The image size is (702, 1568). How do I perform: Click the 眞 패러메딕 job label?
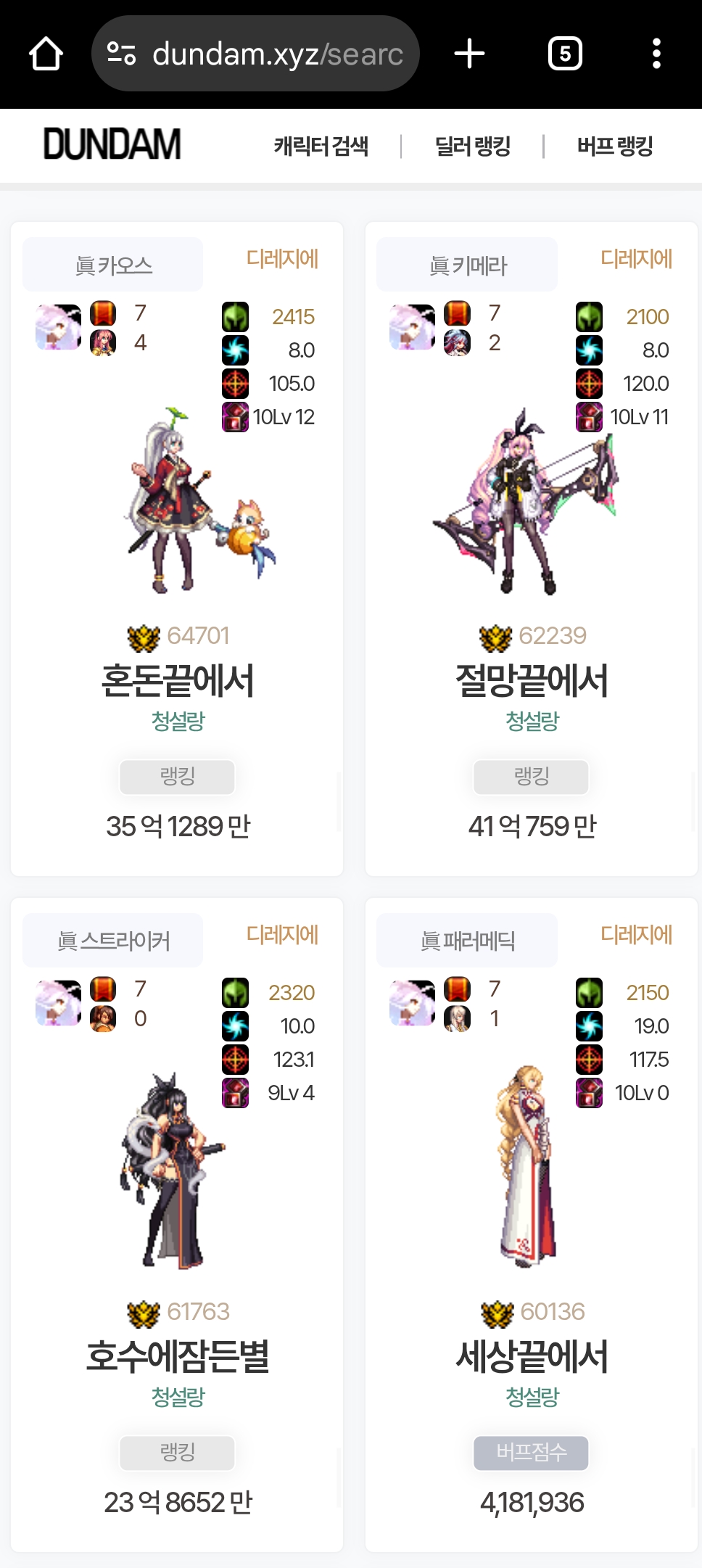click(x=467, y=941)
